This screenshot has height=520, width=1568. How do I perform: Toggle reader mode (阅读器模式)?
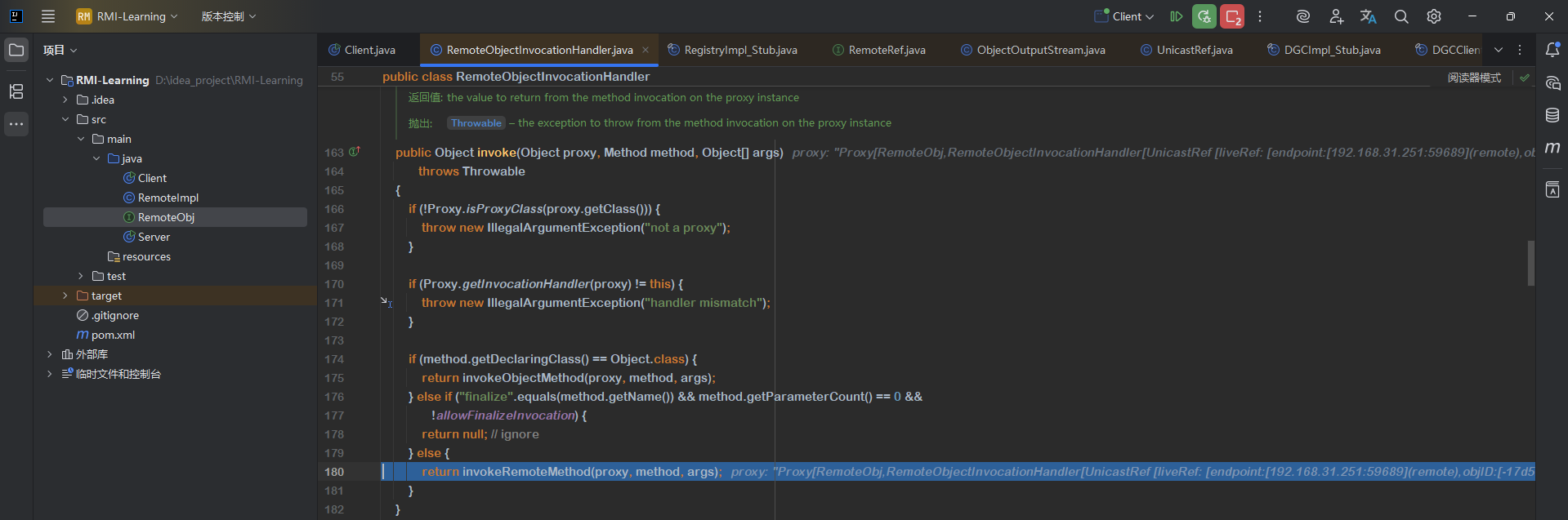pos(1474,78)
